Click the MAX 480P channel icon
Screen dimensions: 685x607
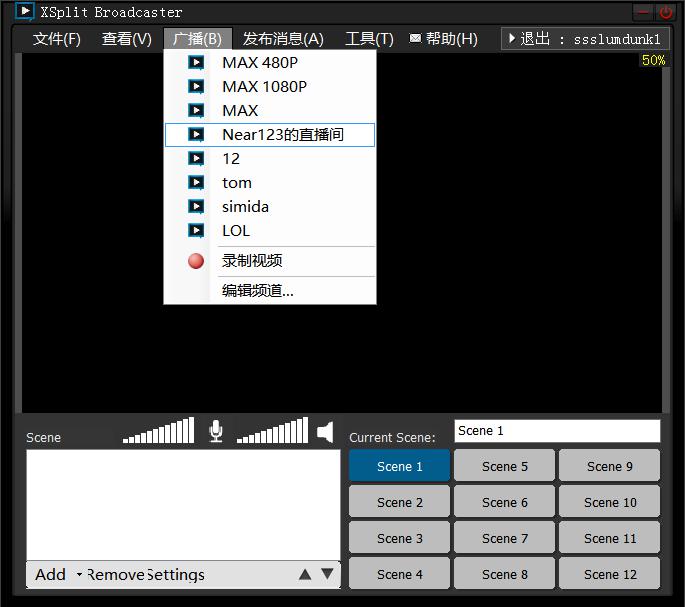pos(196,62)
